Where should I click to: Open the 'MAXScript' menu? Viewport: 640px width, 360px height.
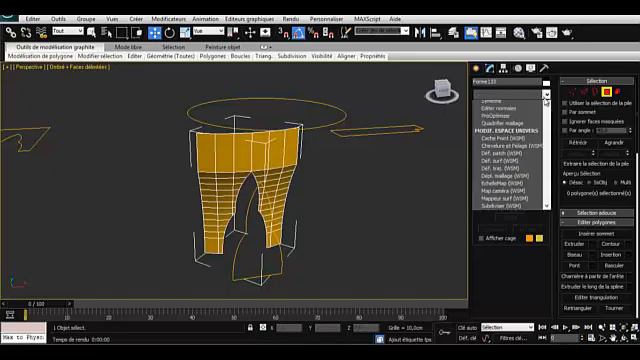point(367,19)
